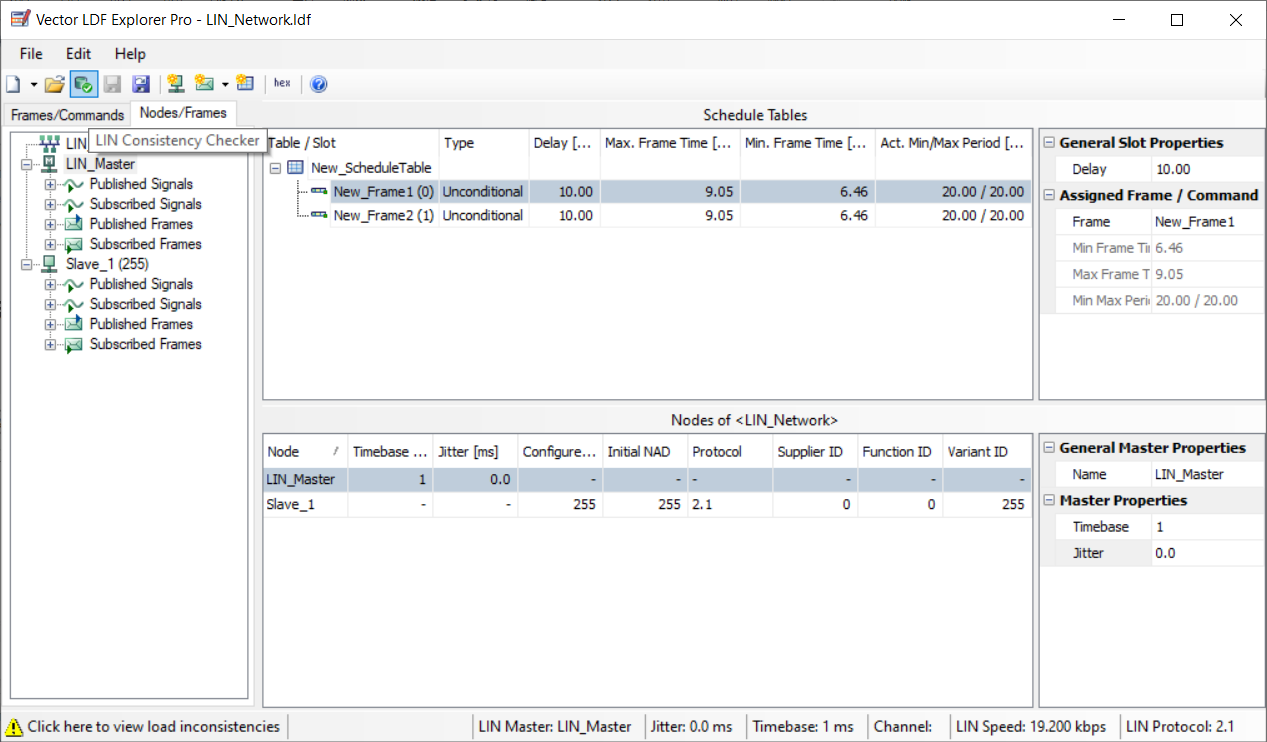The image size is (1267, 742).
Task: Open Help via blue question mark icon
Action: (319, 84)
